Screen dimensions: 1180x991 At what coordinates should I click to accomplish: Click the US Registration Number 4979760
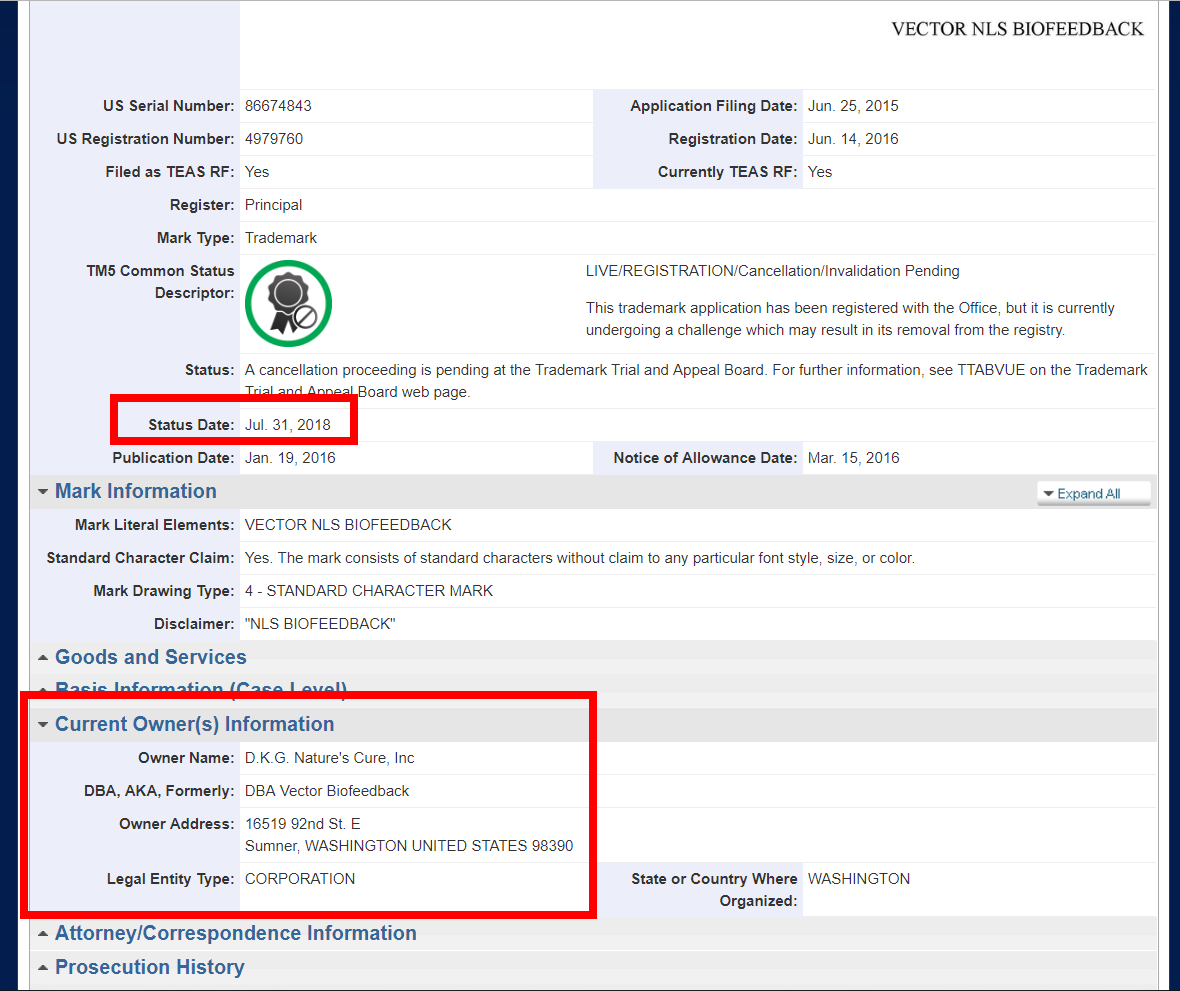274,139
